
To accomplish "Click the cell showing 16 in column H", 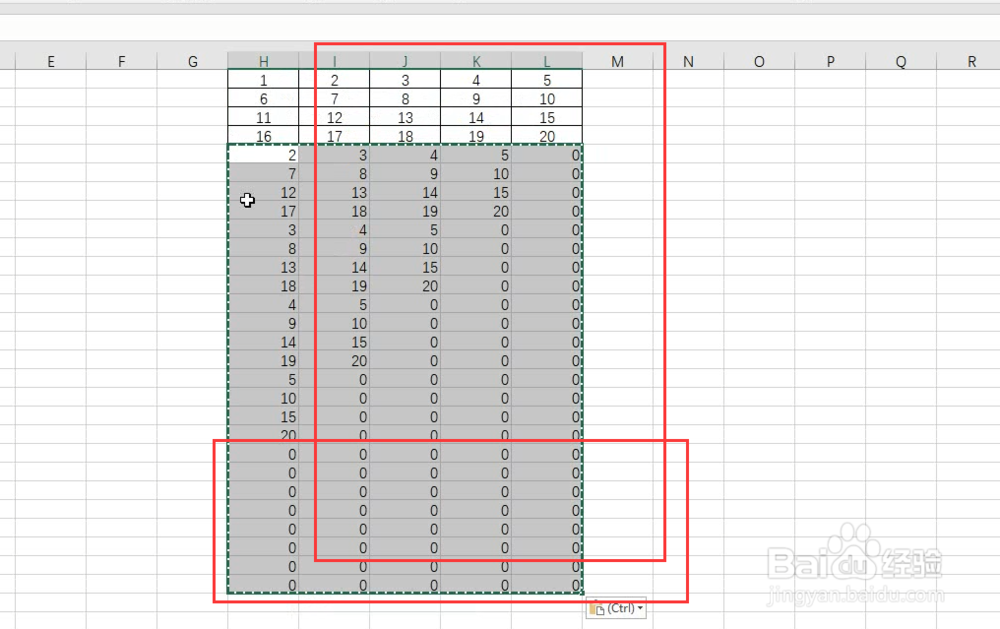I will click(263, 136).
